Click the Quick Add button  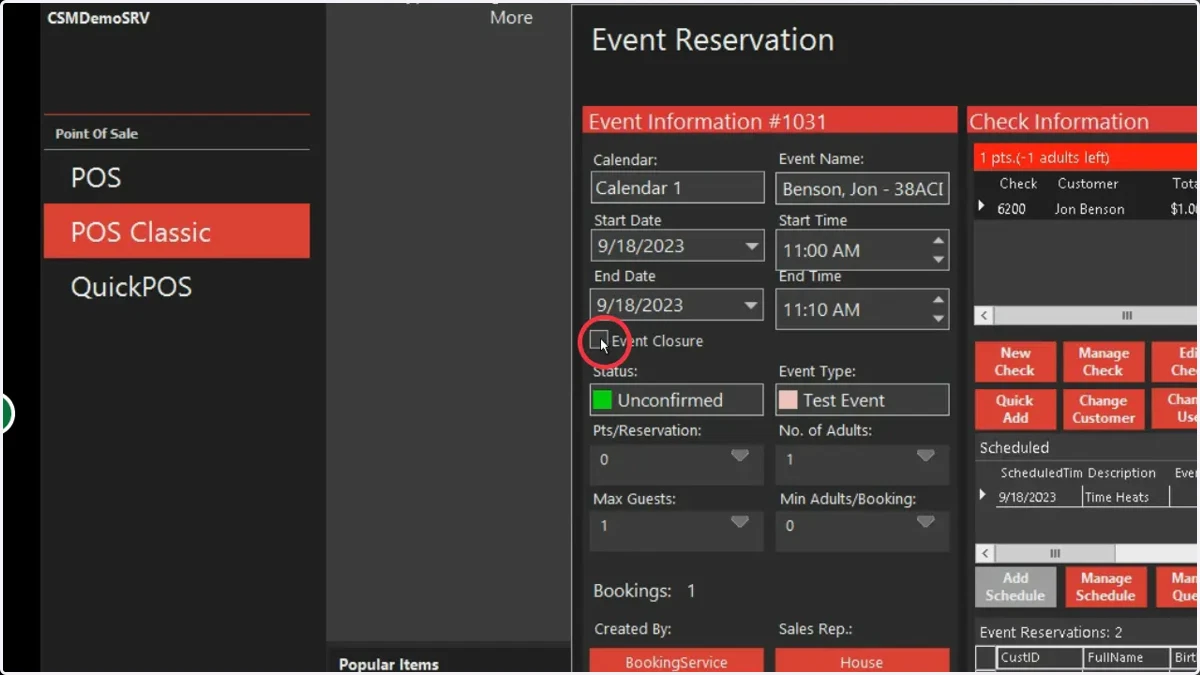click(x=1015, y=409)
